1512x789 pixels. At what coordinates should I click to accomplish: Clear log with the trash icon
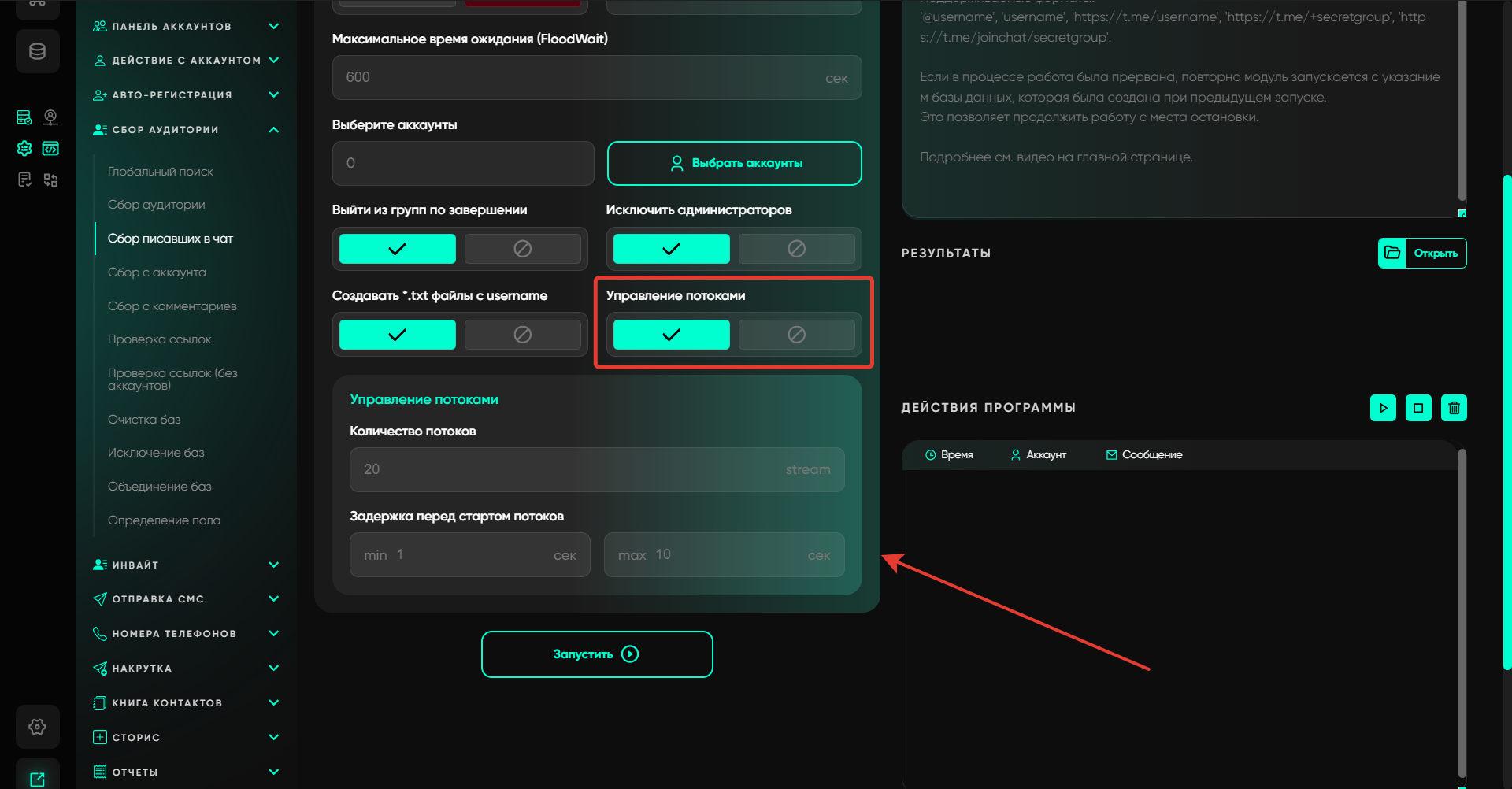pyautogui.click(x=1454, y=408)
